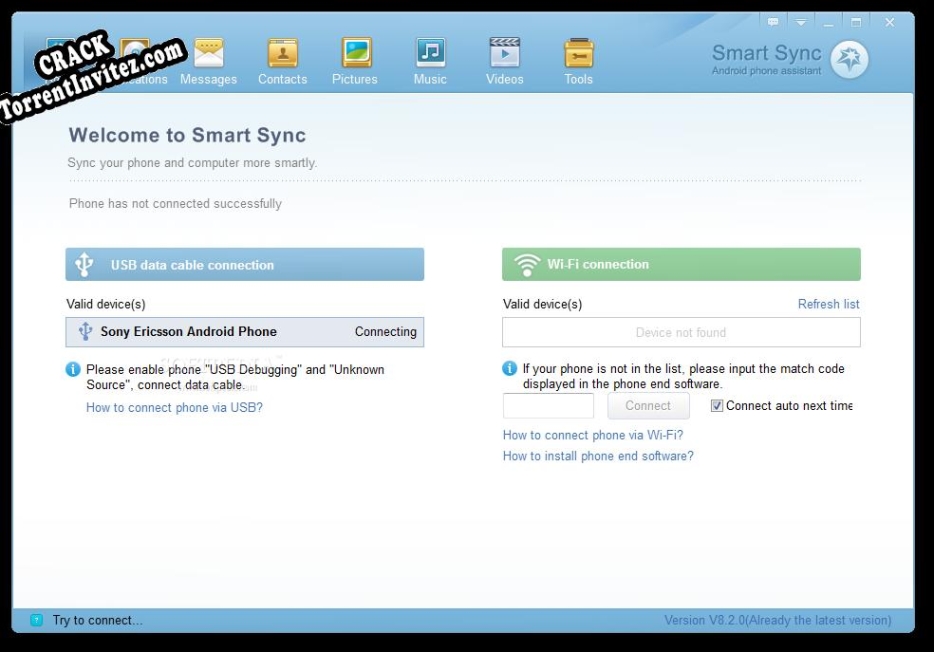Click the USB icon on the blue connection banner
This screenshot has height=652, width=934.
(84, 264)
